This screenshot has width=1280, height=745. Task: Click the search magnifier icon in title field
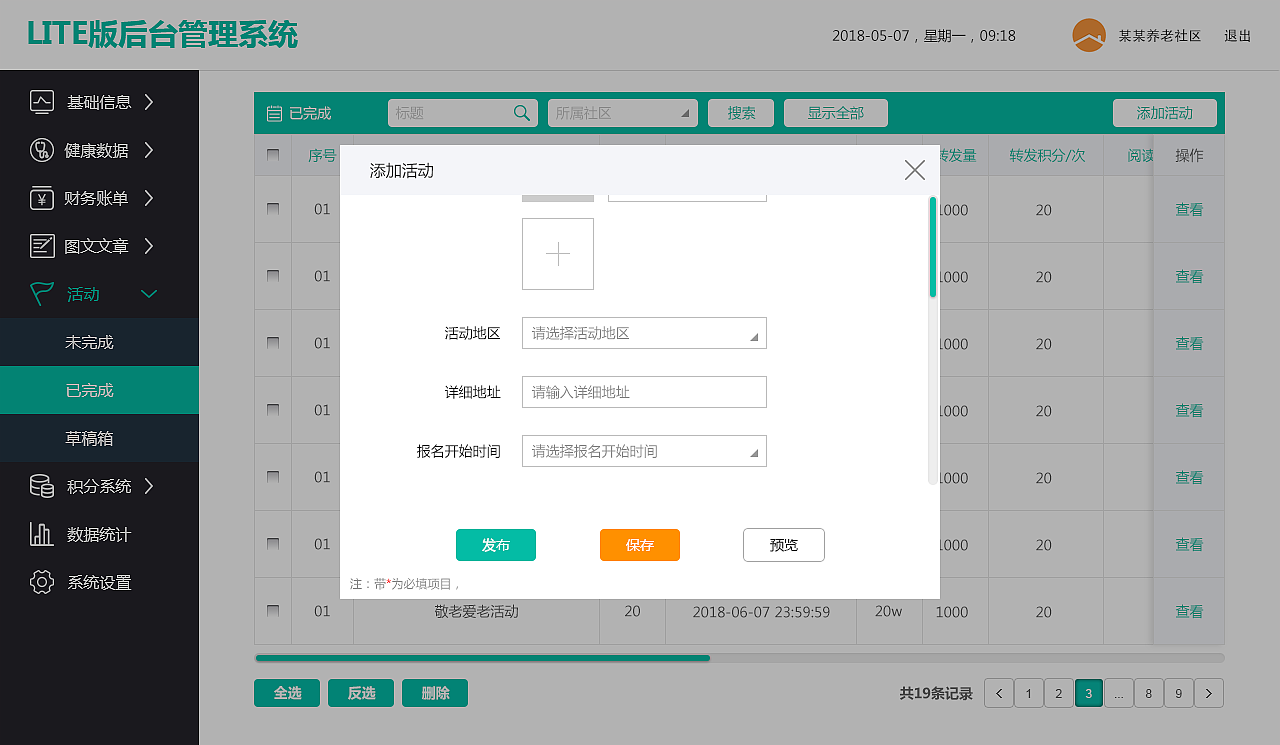click(x=521, y=113)
